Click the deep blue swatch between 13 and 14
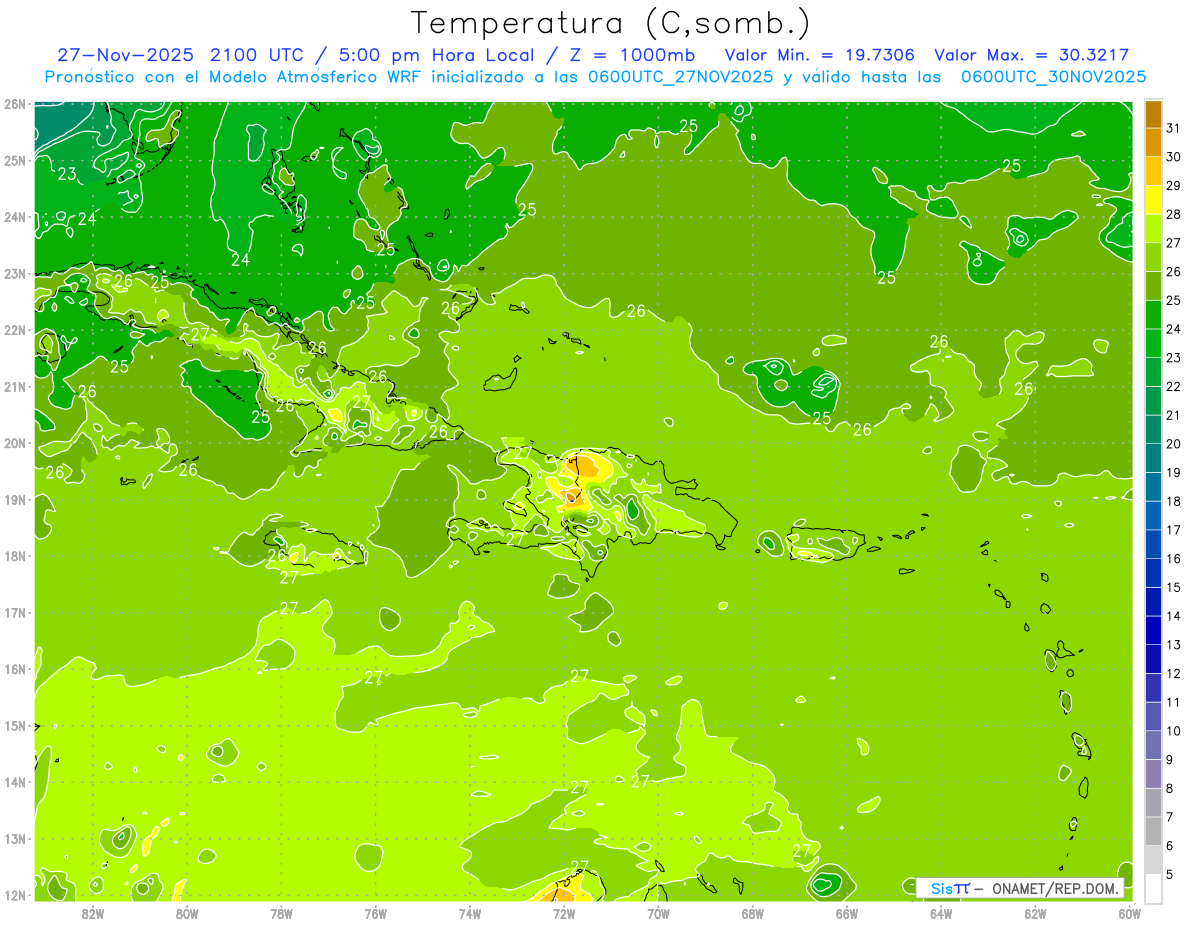Image resolution: width=1200 pixels, height=927 pixels. [x=1153, y=630]
